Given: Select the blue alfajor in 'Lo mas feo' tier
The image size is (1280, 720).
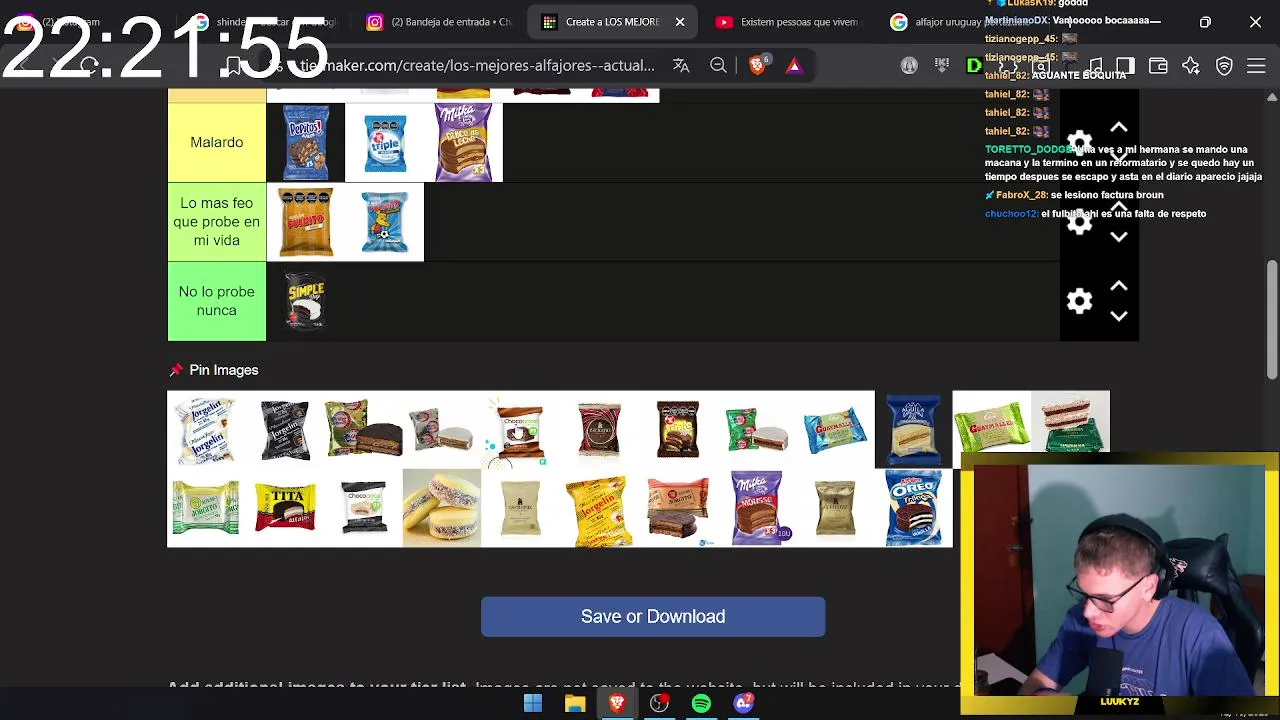Looking at the screenshot, I should tap(385, 222).
